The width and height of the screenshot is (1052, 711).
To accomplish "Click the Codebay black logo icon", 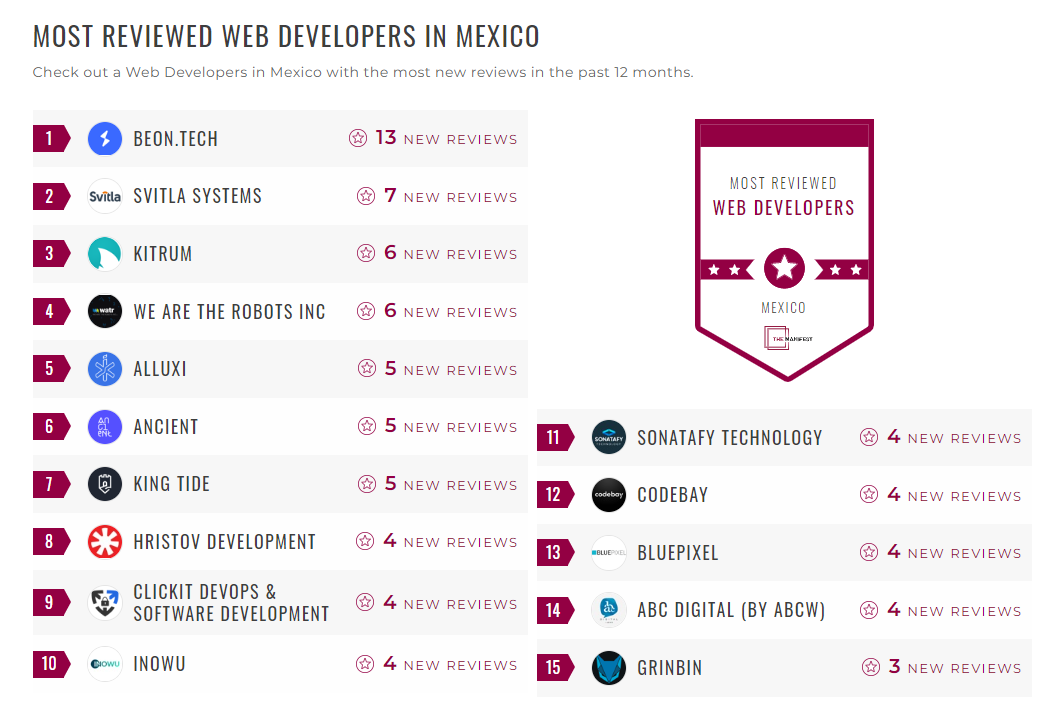I will tap(609, 495).
